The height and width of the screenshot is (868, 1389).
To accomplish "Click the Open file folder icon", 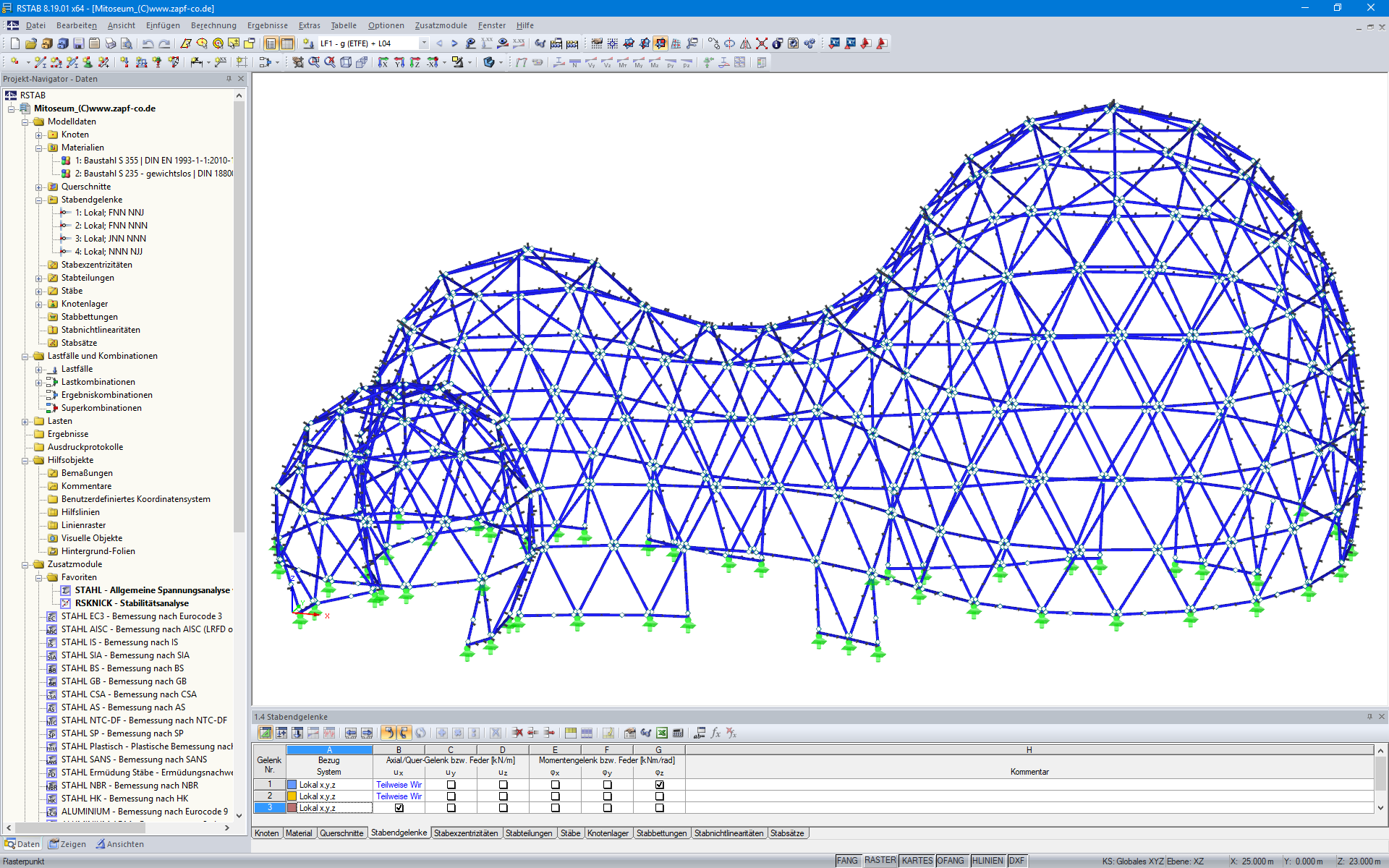I will click(x=30, y=43).
